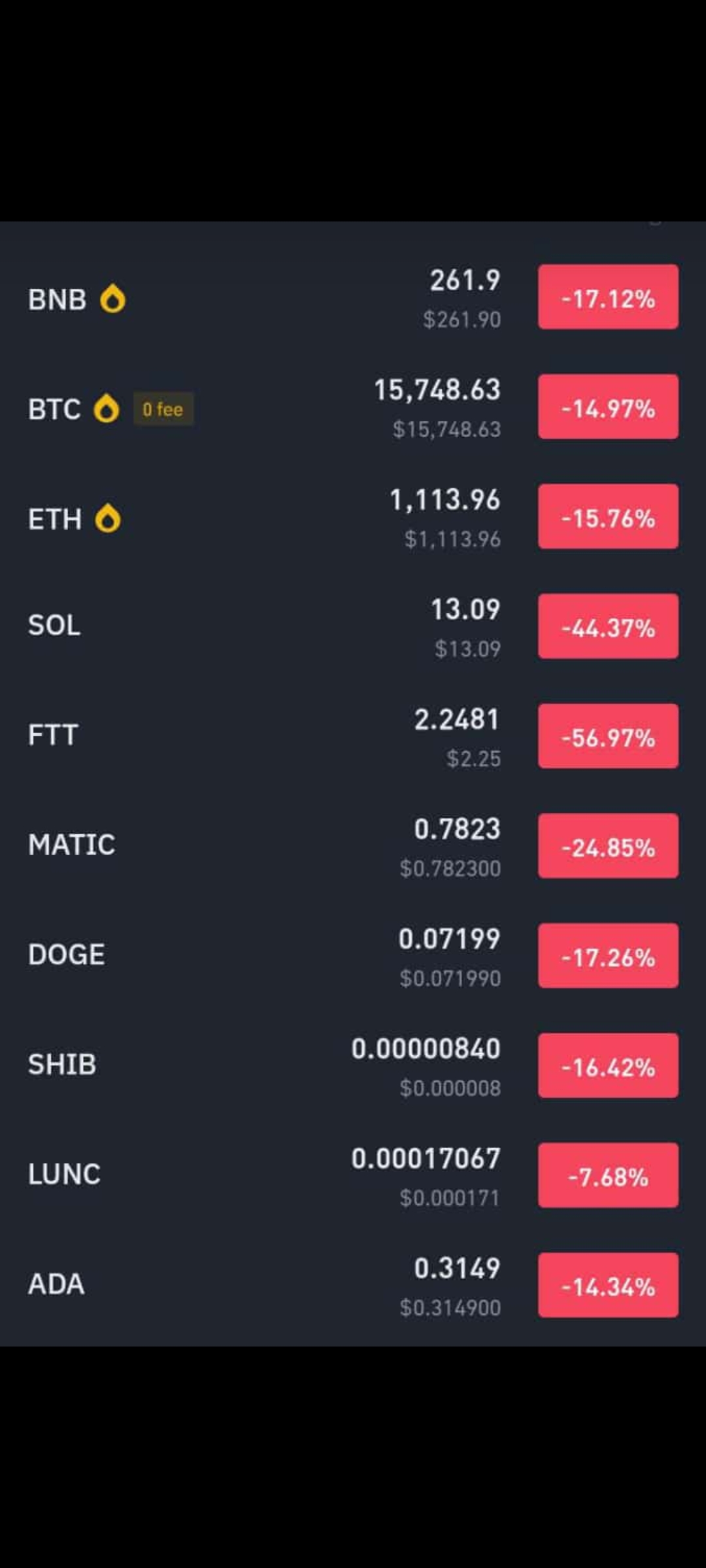Tap the MATIC -24.85% change badge
Image resolution: width=706 pixels, height=1568 pixels.
[608, 845]
